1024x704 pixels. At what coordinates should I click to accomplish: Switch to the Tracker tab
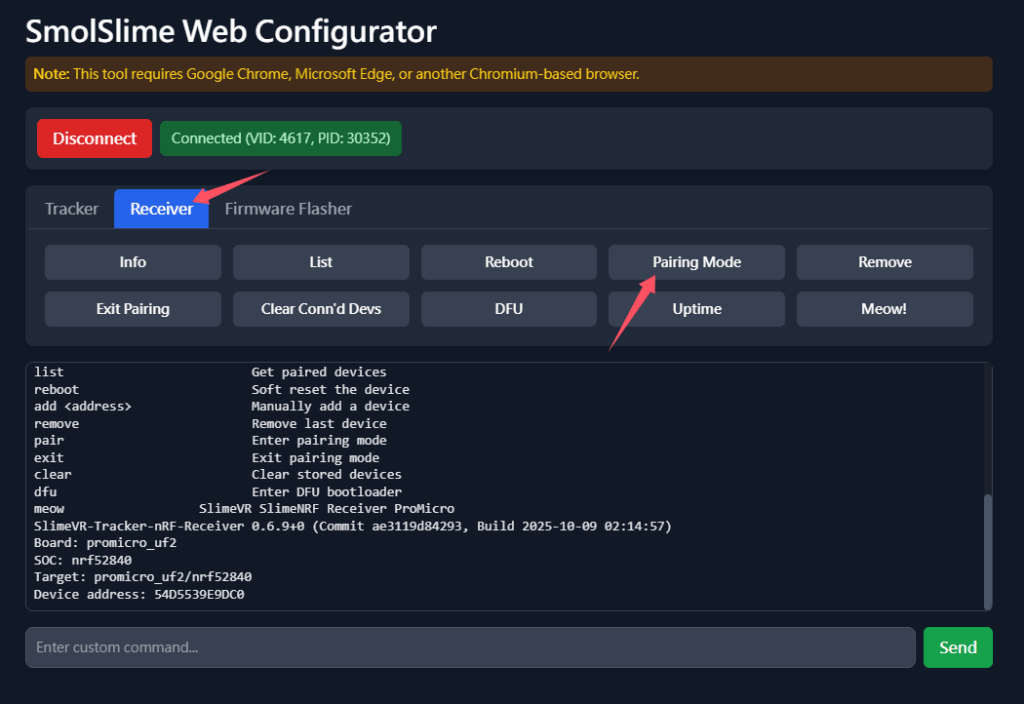72,209
